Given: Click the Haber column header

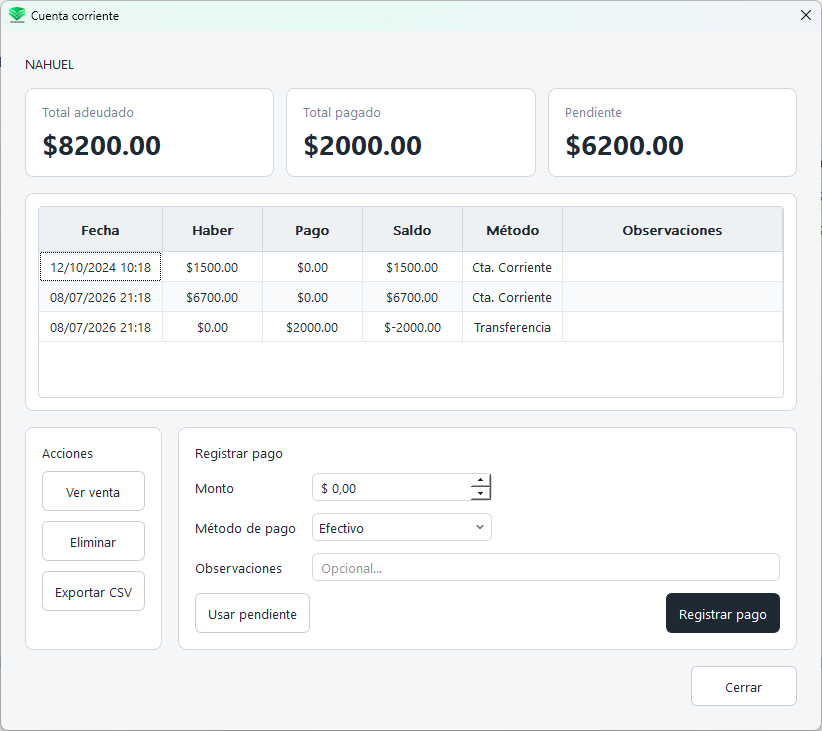Looking at the screenshot, I should pyautogui.click(x=212, y=230).
